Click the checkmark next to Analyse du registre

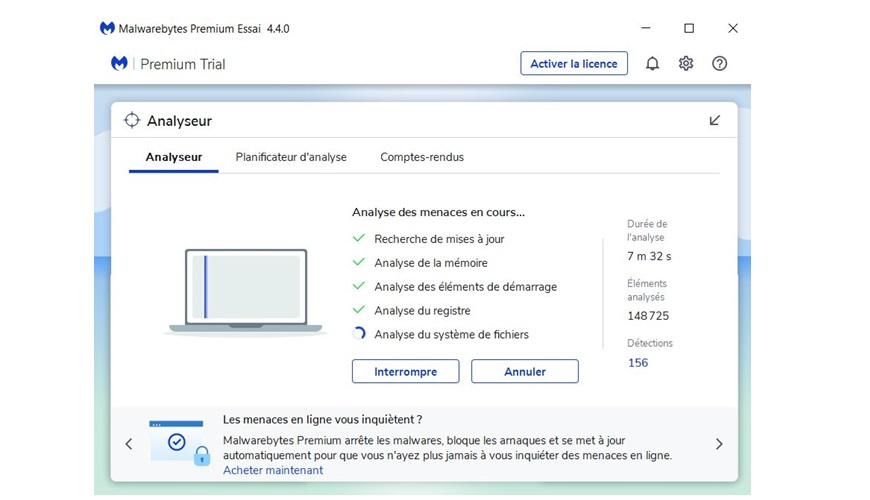[x=359, y=310]
